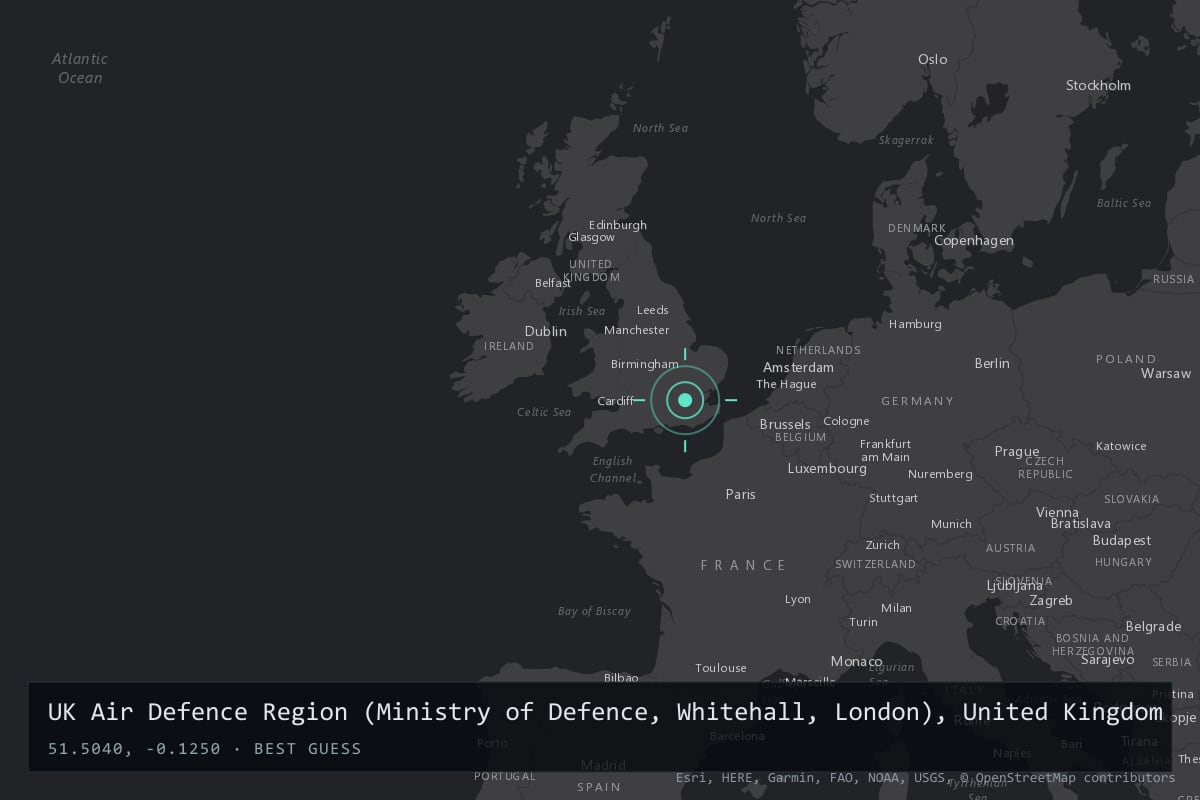This screenshot has width=1200, height=800.
Task: Click the UK Air Defence Region title
Action: click(605, 712)
